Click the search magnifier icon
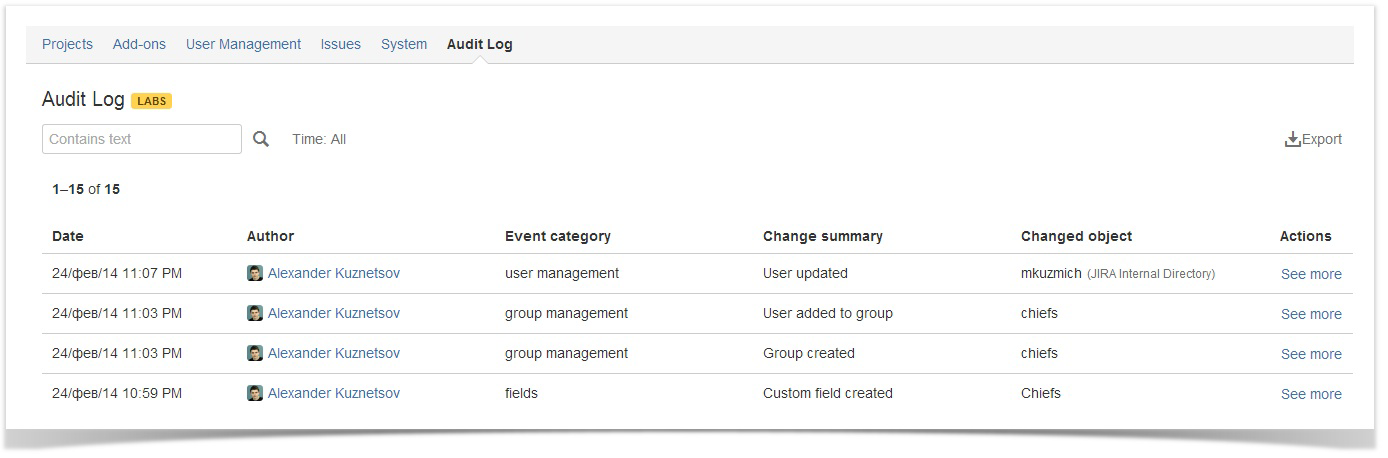 tap(261, 139)
